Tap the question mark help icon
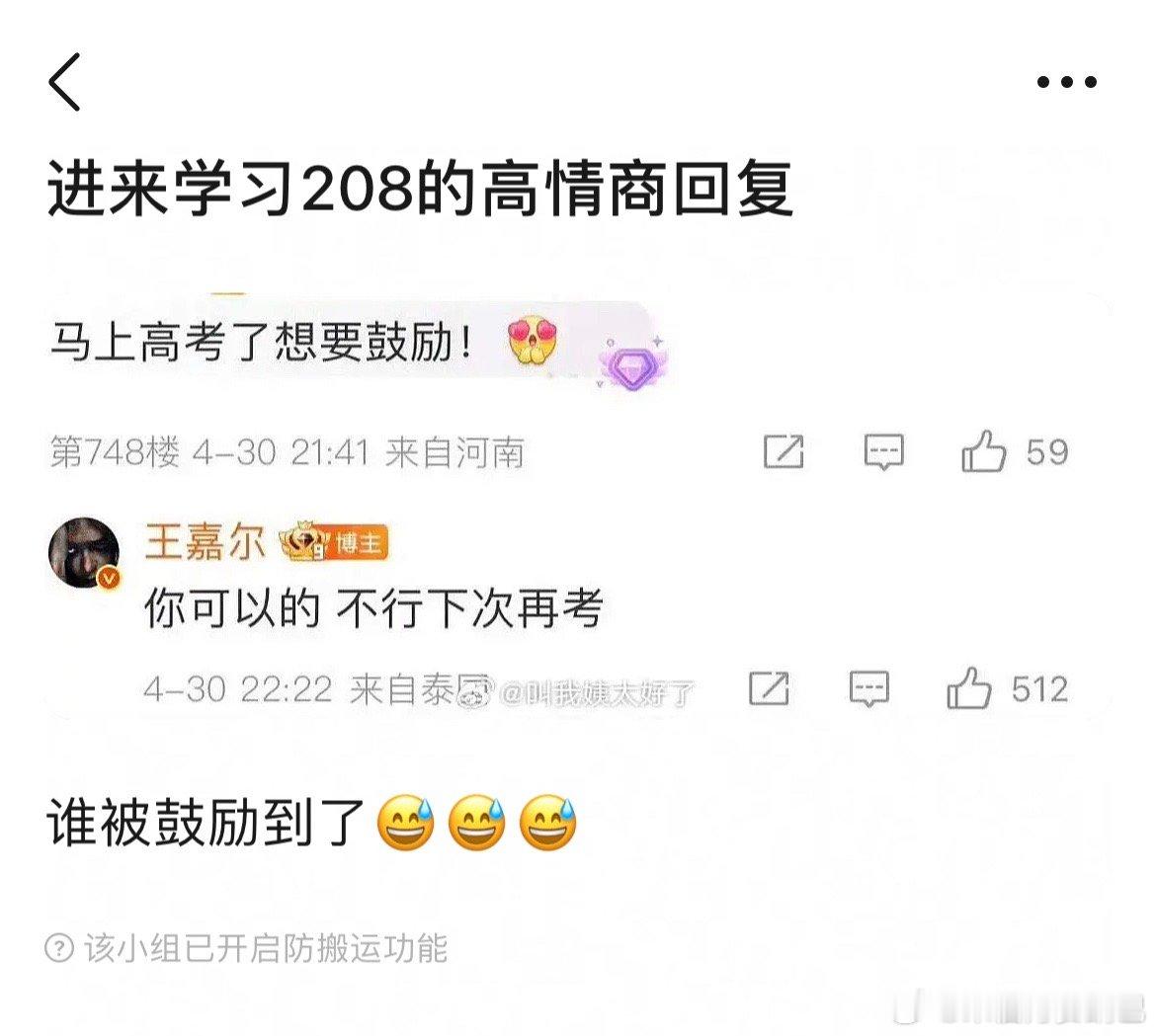Viewport: 1156px width, 1036px height. (59, 947)
